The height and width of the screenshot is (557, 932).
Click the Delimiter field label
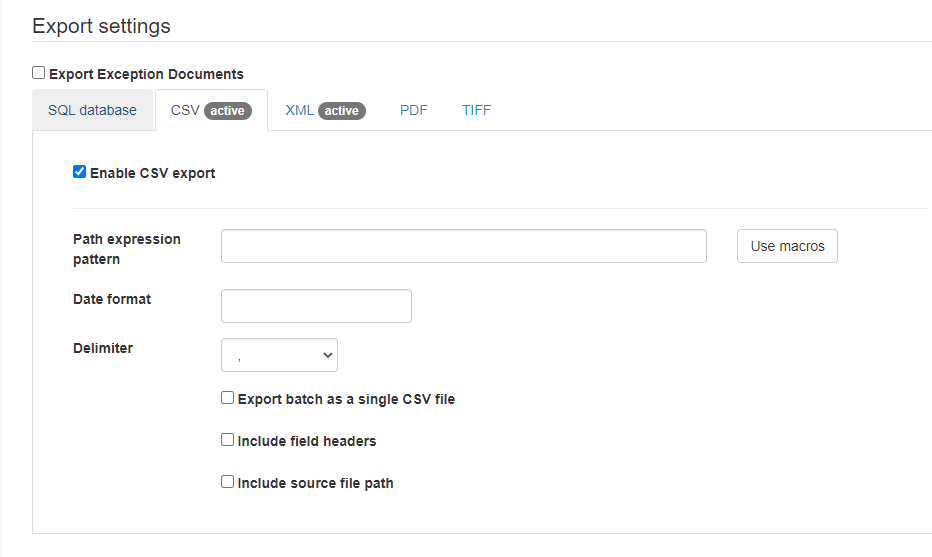(103, 349)
